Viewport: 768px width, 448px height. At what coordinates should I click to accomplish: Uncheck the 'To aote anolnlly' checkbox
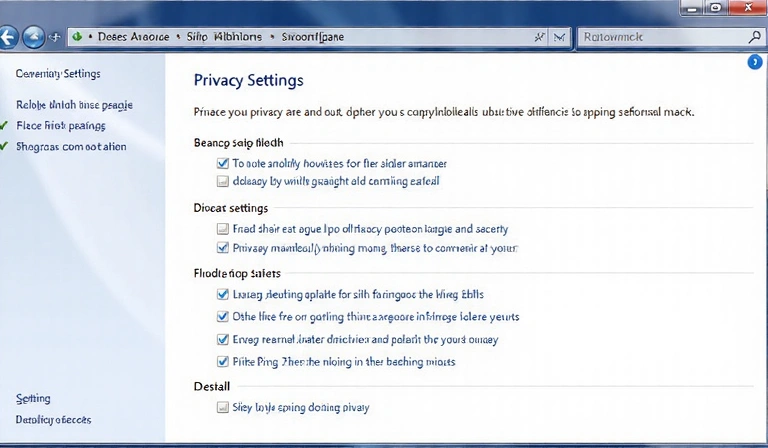pos(223,163)
